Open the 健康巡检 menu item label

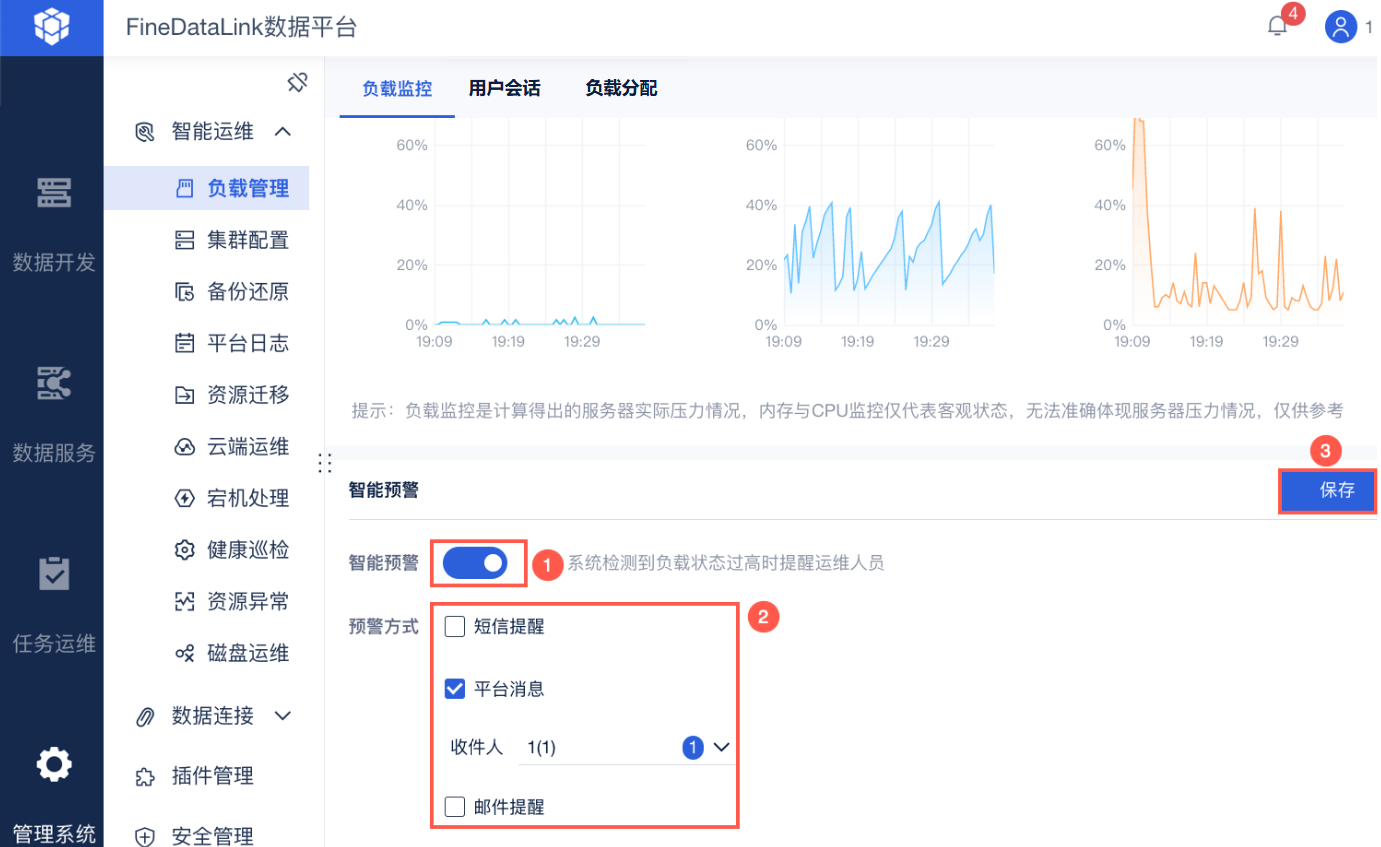point(248,550)
